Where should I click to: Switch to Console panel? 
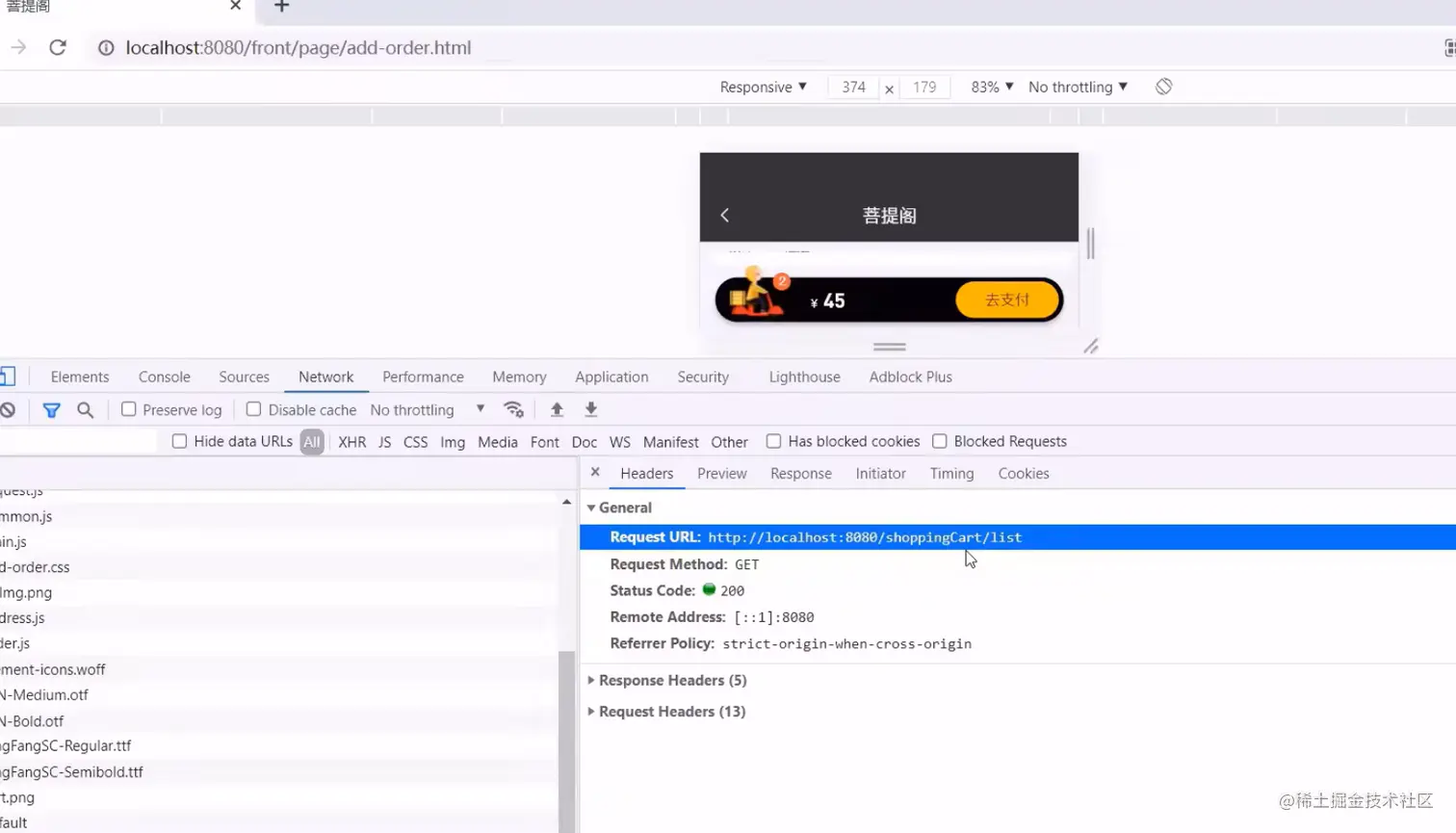pos(165,377)
